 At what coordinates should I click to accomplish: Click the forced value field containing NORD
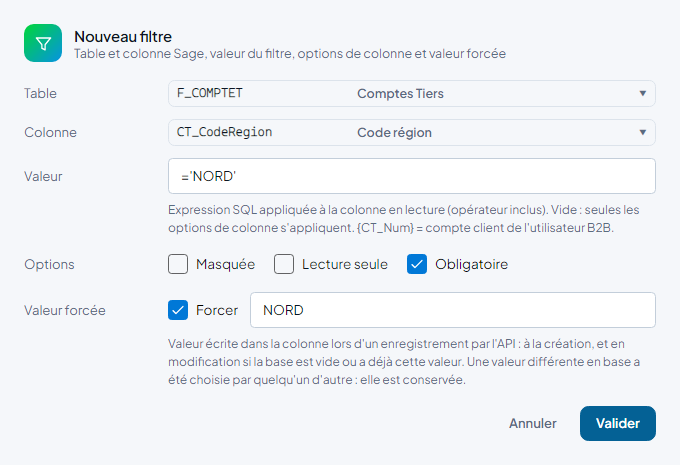coord(453,310)
